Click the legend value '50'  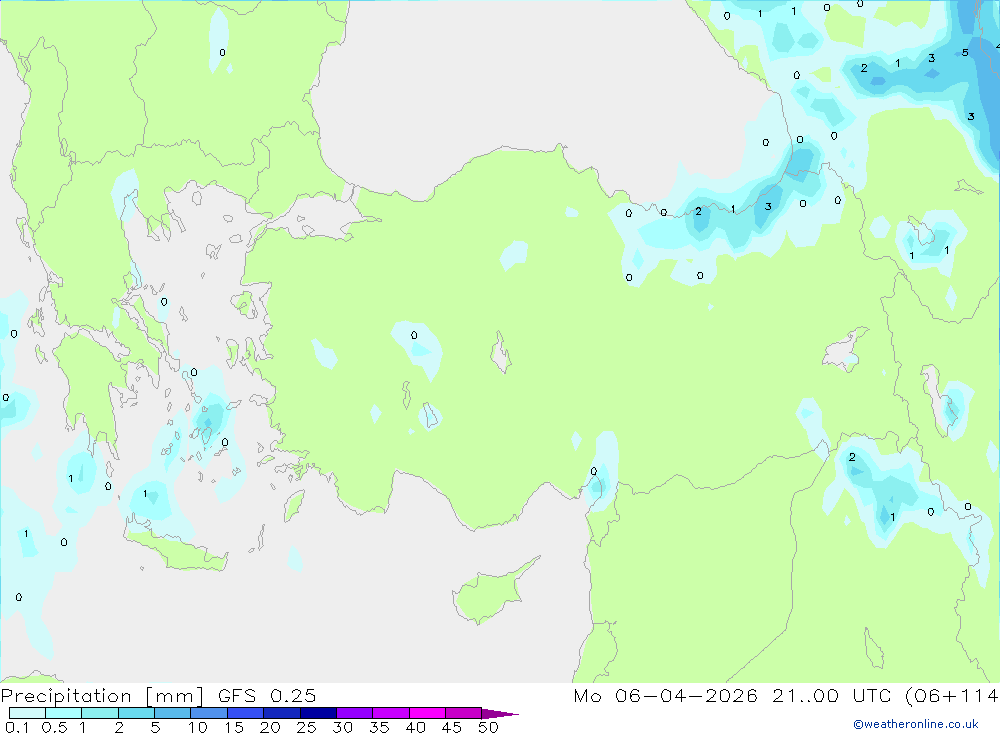click(x=488, y=727)
